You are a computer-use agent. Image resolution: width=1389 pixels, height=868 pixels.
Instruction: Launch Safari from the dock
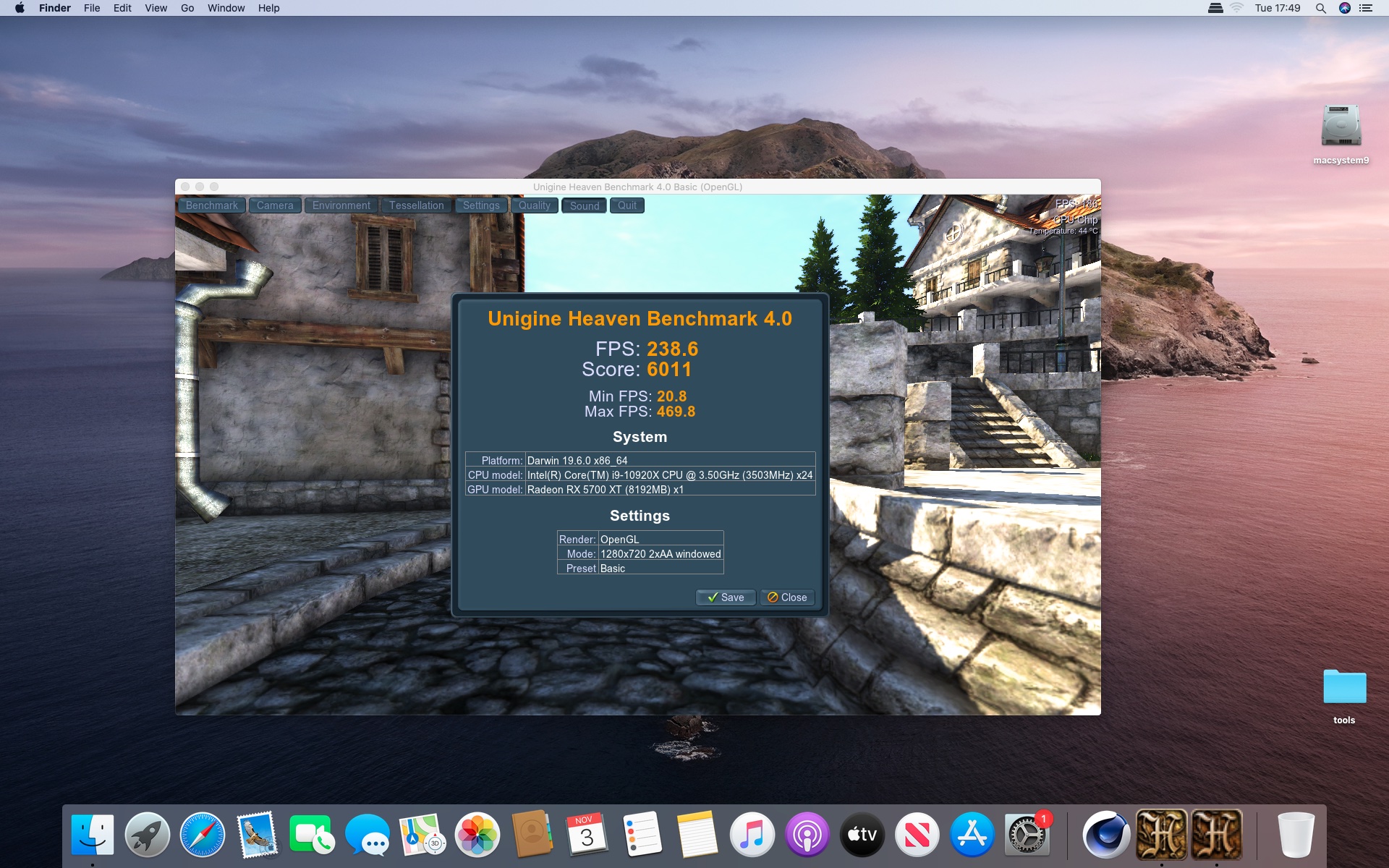(203, 835)
